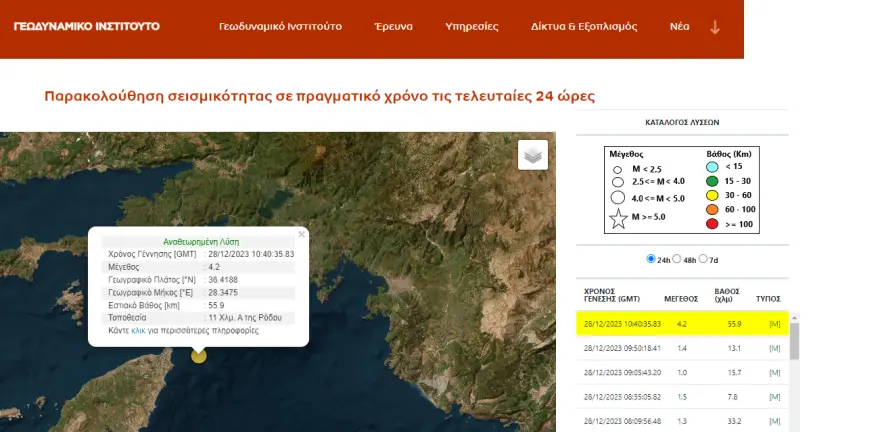The width and height of the screenshot is (880, 432).
Task: Click the [M] link for 08:35:05 event
Action: (x=774, y=397)
